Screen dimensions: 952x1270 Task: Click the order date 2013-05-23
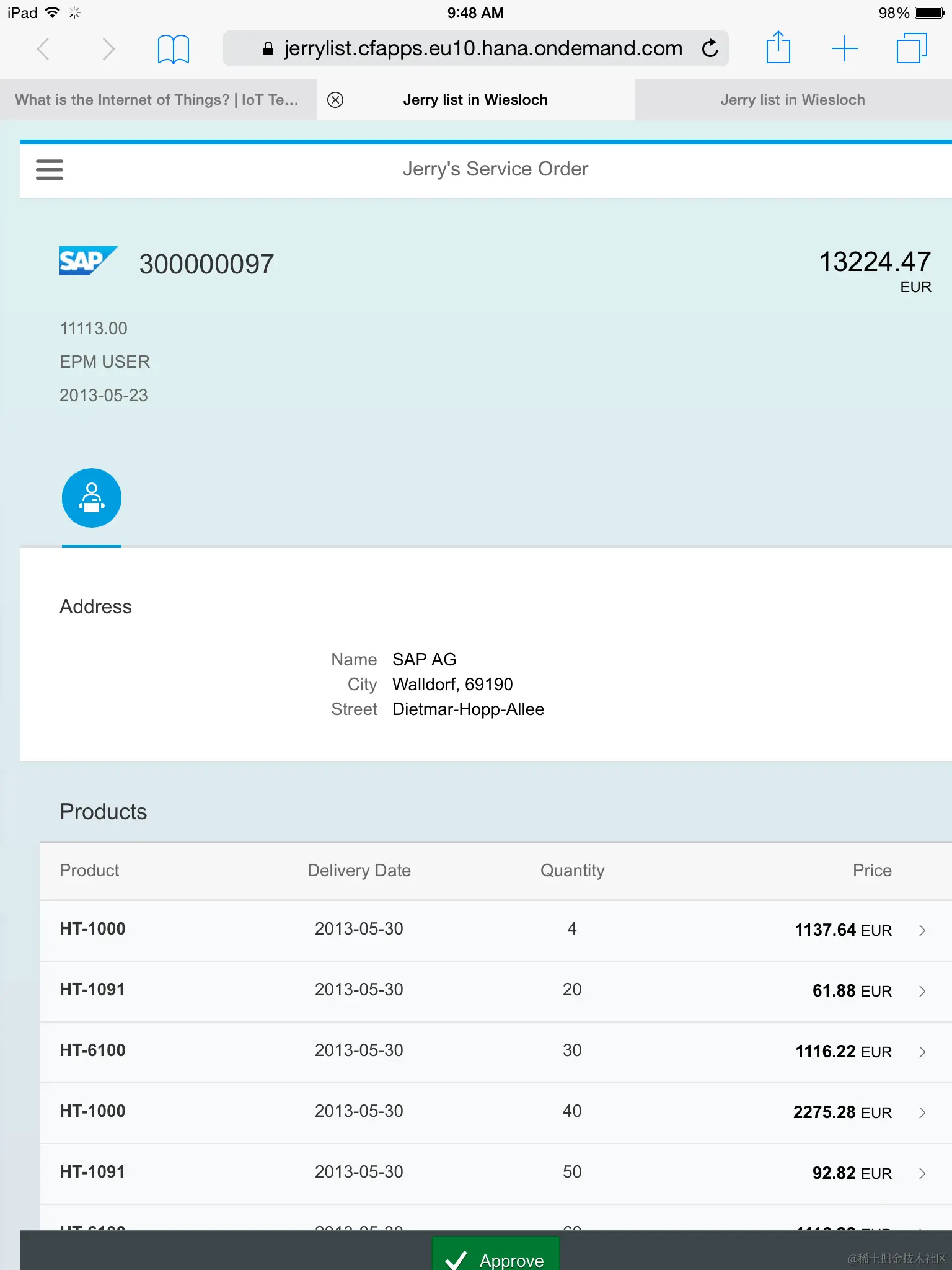104,395
